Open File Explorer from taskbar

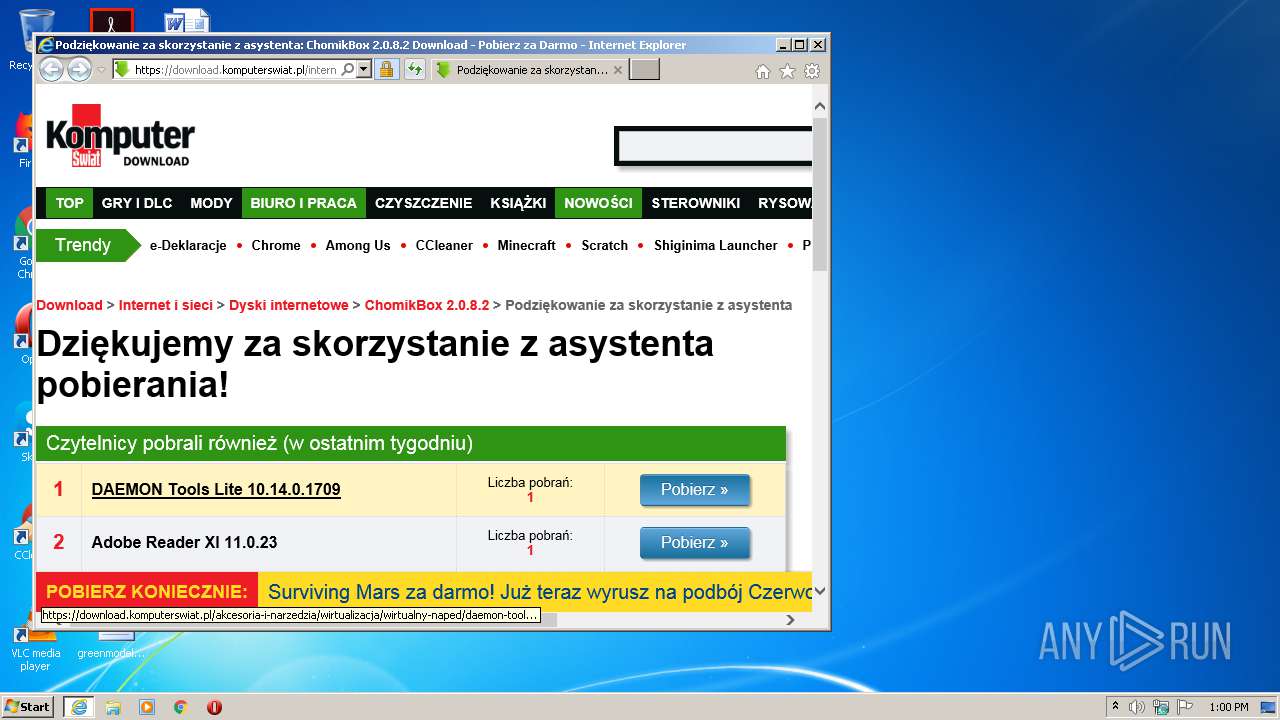point(113,707)
